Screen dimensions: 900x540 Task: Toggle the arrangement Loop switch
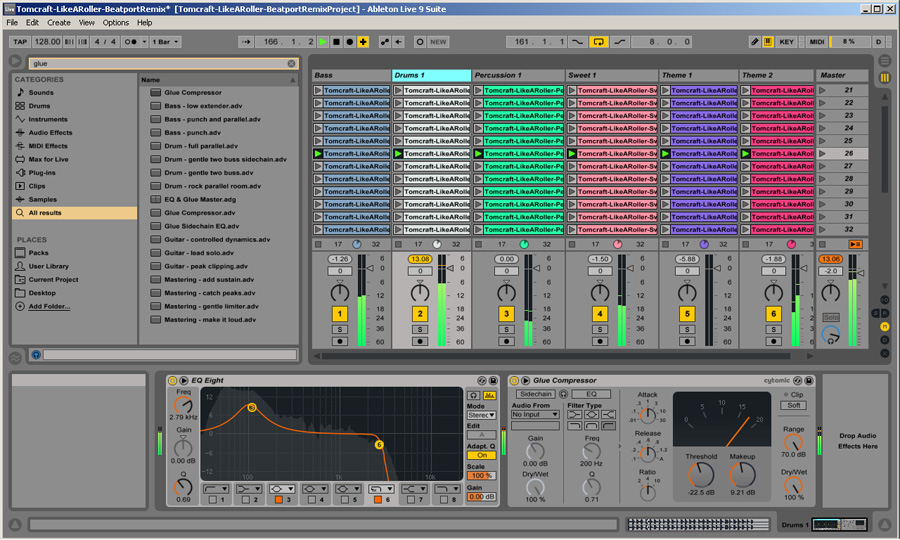598,42
